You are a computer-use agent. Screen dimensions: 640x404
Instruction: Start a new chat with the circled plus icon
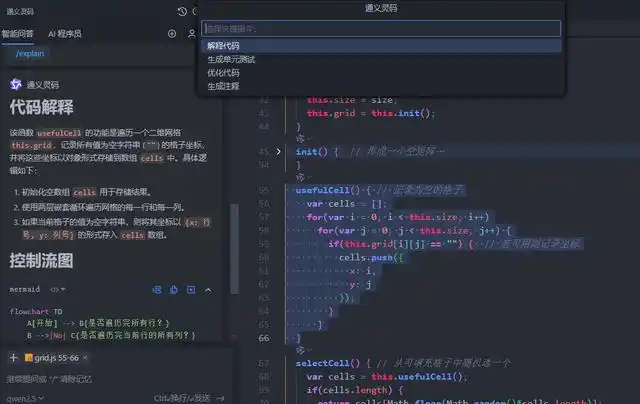coord(172,34)
